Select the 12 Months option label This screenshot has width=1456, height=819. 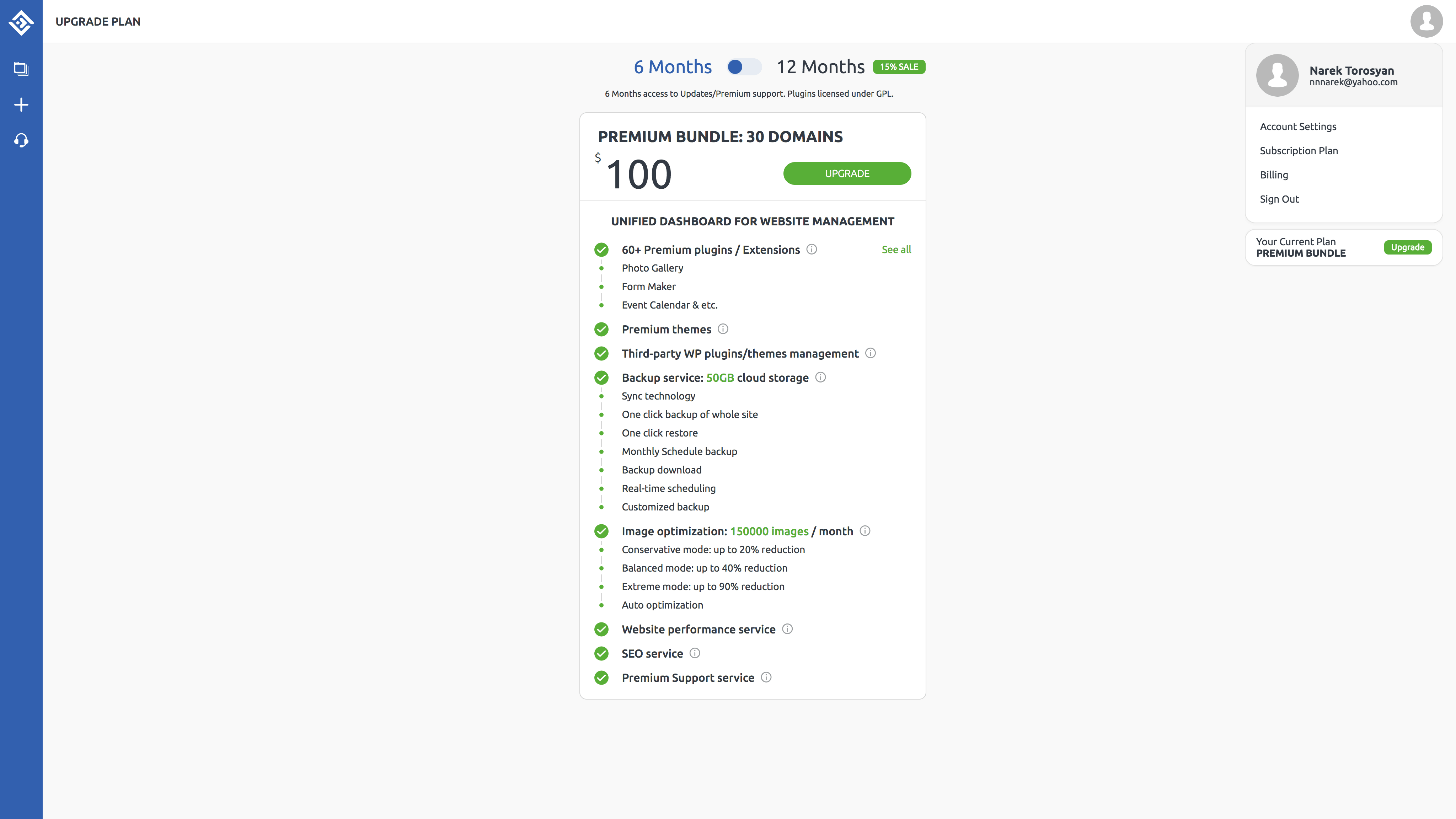point(820,67)
